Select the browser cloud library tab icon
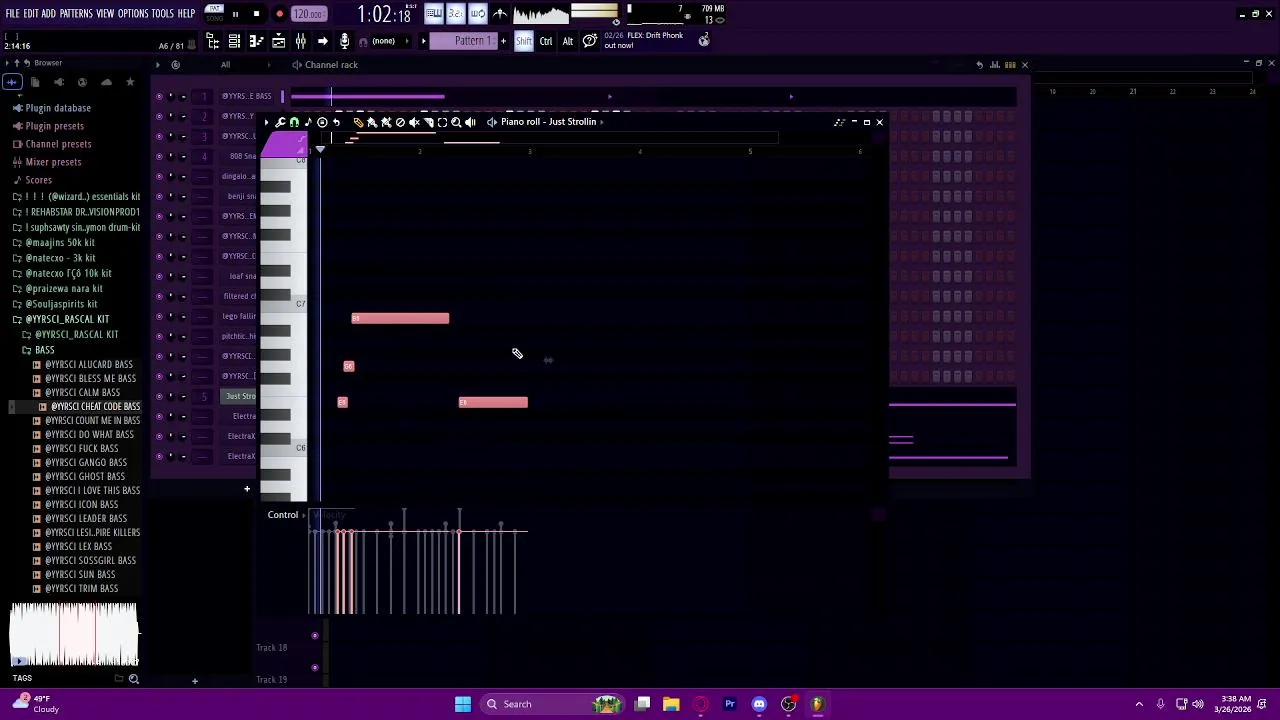 [x=106, y=82]
